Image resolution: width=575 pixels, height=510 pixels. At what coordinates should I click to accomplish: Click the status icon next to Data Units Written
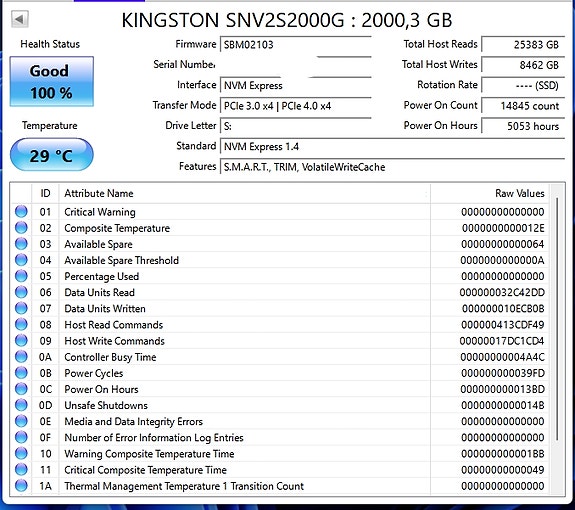[x=21, y=308]
